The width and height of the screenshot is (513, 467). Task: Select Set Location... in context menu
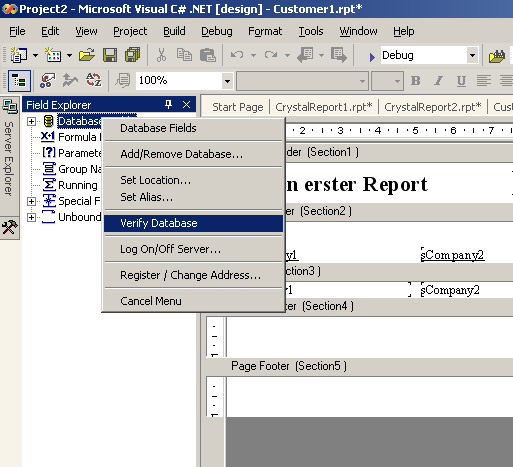[x=193, y=180]
